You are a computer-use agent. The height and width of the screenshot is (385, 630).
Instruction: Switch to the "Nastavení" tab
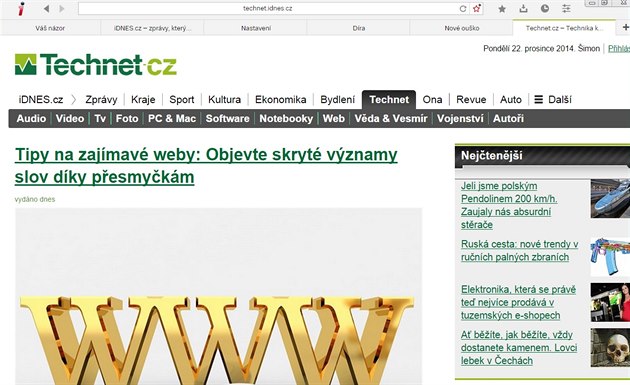coord(256,28)
